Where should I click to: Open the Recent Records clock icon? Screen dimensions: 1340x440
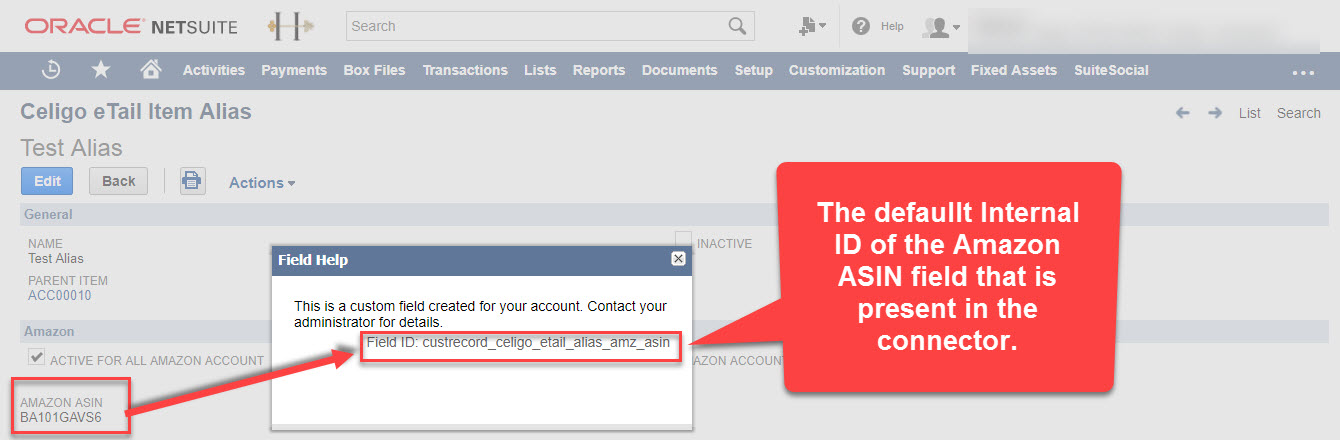click(x=52, y=70)
